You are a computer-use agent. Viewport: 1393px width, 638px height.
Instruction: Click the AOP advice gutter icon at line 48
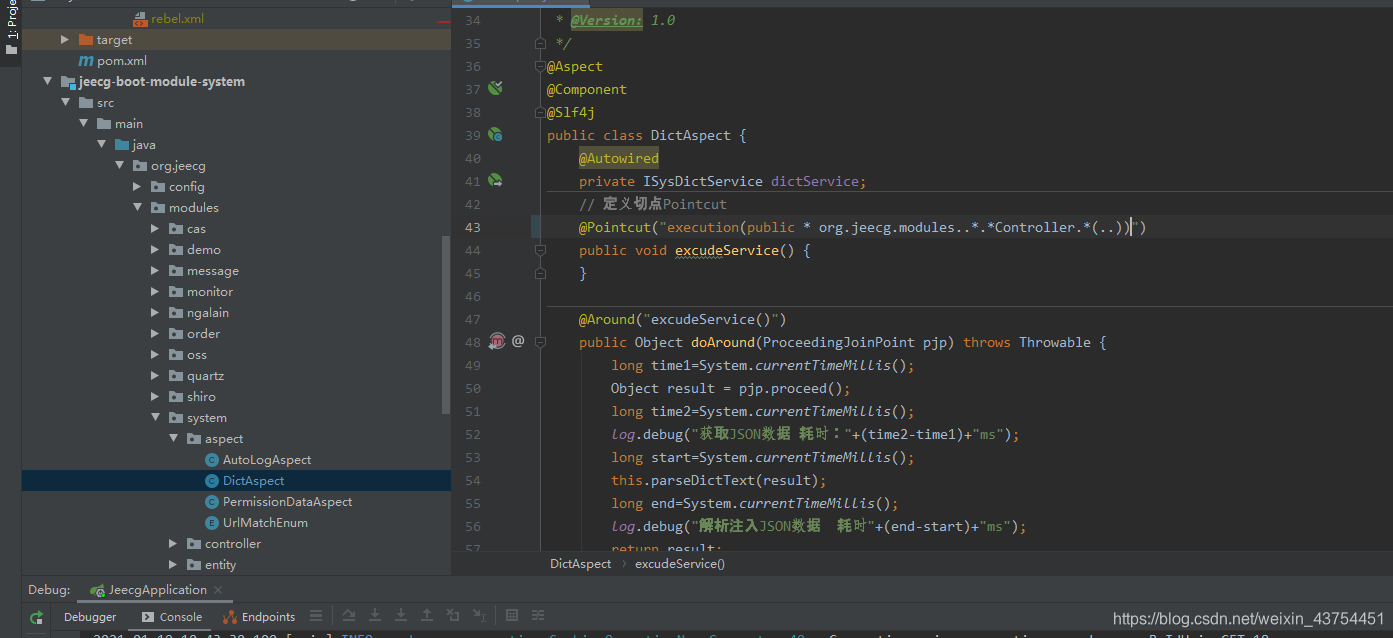pyautogui.click(x=497, y=342)
